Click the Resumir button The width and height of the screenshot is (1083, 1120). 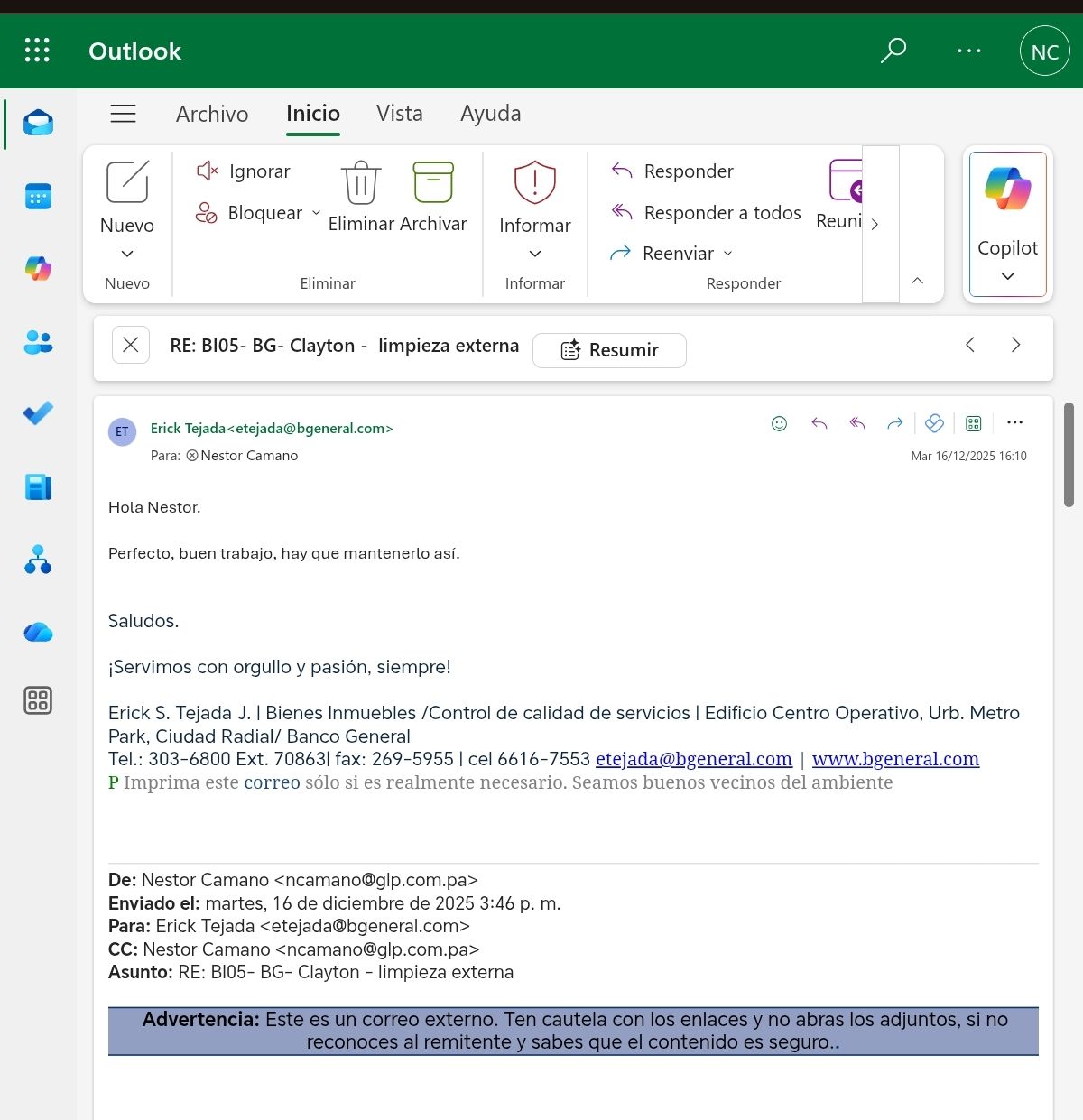click(x=609, y=350)
